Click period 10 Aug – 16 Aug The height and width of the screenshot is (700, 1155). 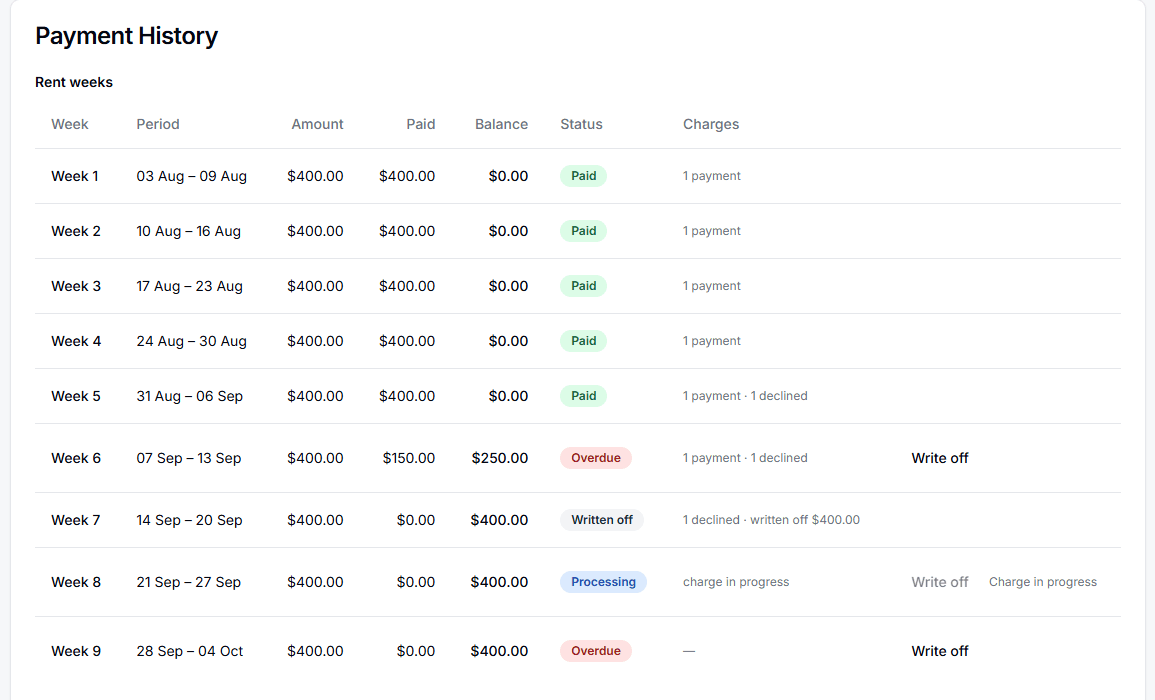pyautogui.click(x=189, y=231)
